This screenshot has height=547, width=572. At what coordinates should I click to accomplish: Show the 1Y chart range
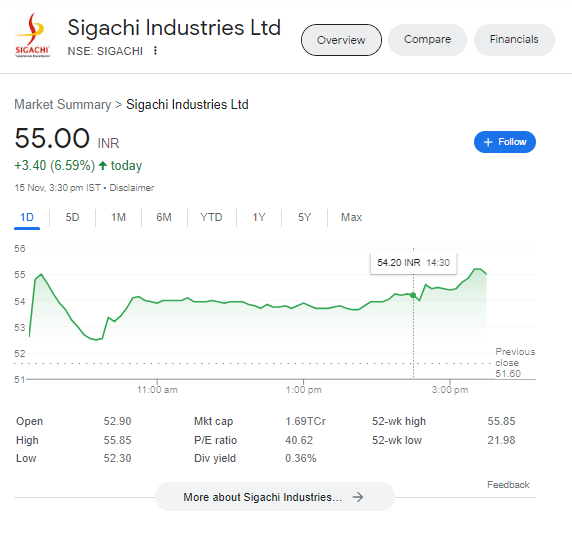(259, 217)
